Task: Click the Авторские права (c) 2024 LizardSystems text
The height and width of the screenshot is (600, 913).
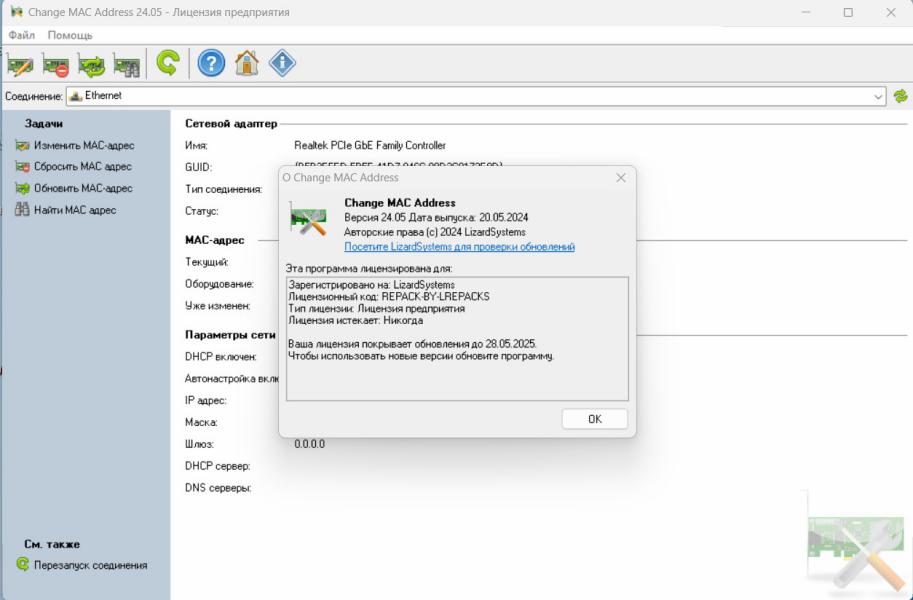Action: [435, 232]
